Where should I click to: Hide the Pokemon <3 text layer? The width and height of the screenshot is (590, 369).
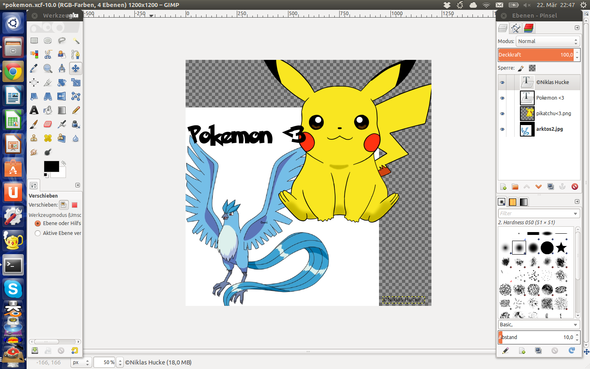[502, 98]
